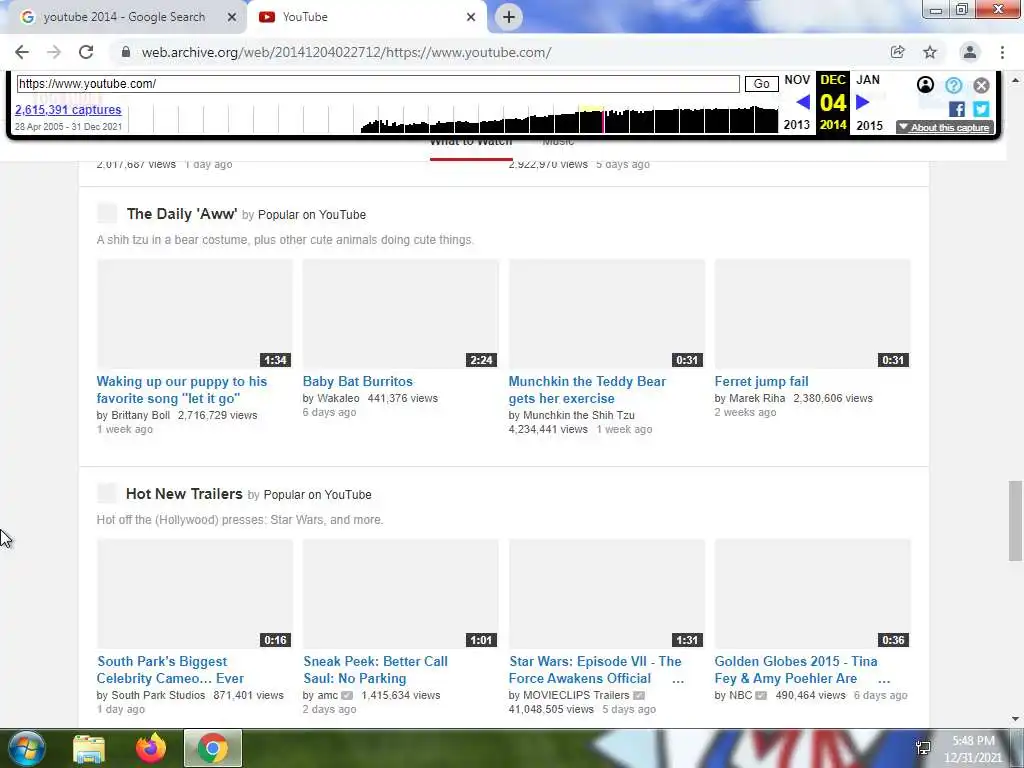Open Star Wars trailer 1:31 thumbnail

point(607,594)
